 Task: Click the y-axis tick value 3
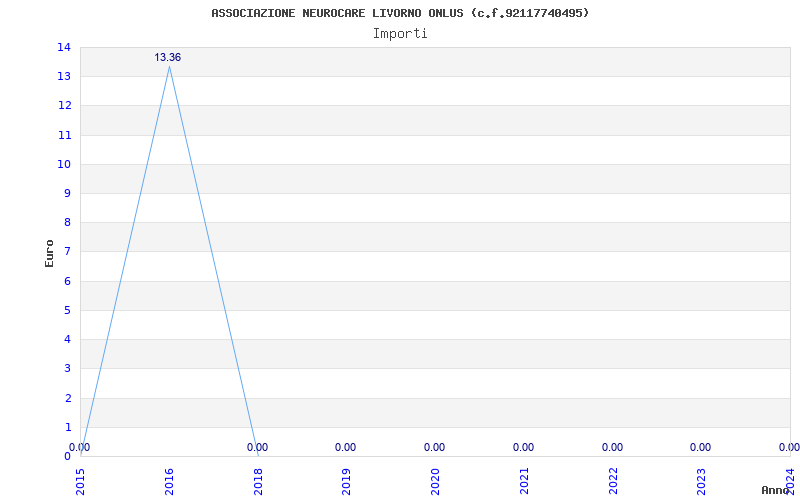click(68, 368)
